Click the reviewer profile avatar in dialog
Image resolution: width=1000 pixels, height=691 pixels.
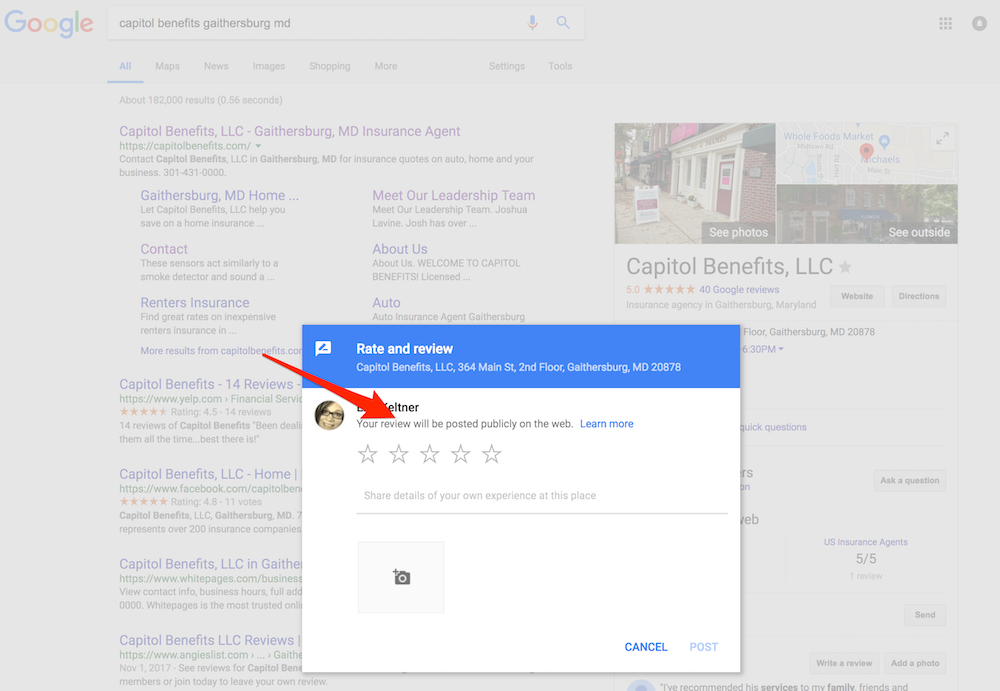click(x=330, y=415)
